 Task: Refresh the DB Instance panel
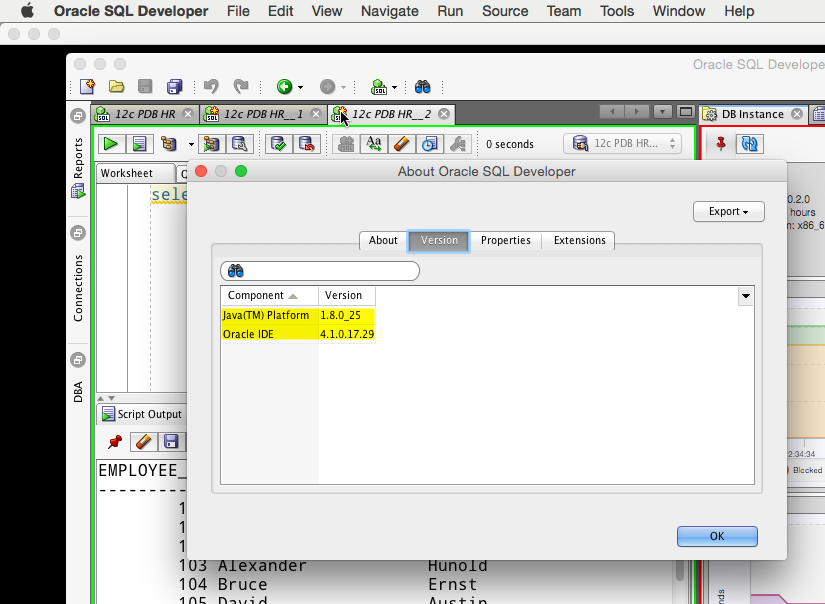coord(750,144)
